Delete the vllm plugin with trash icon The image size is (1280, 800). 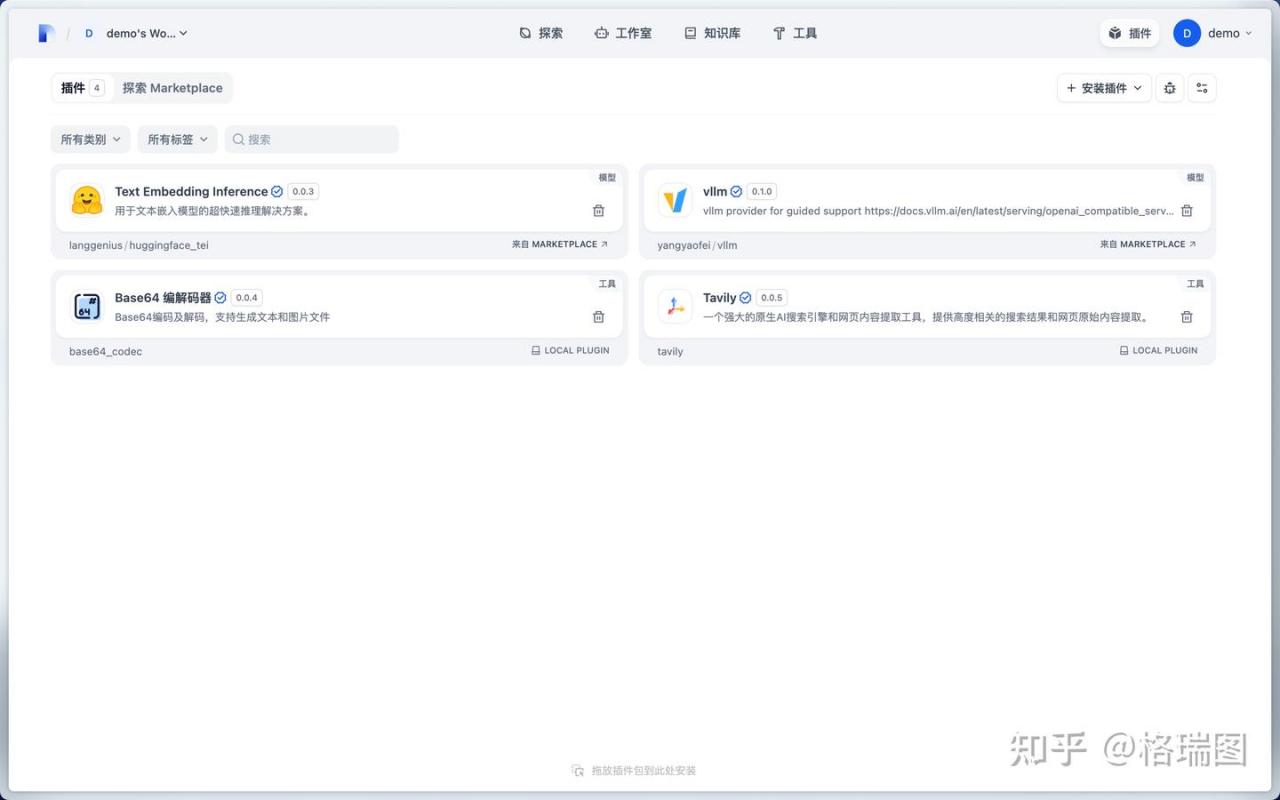click(1186, 211)
